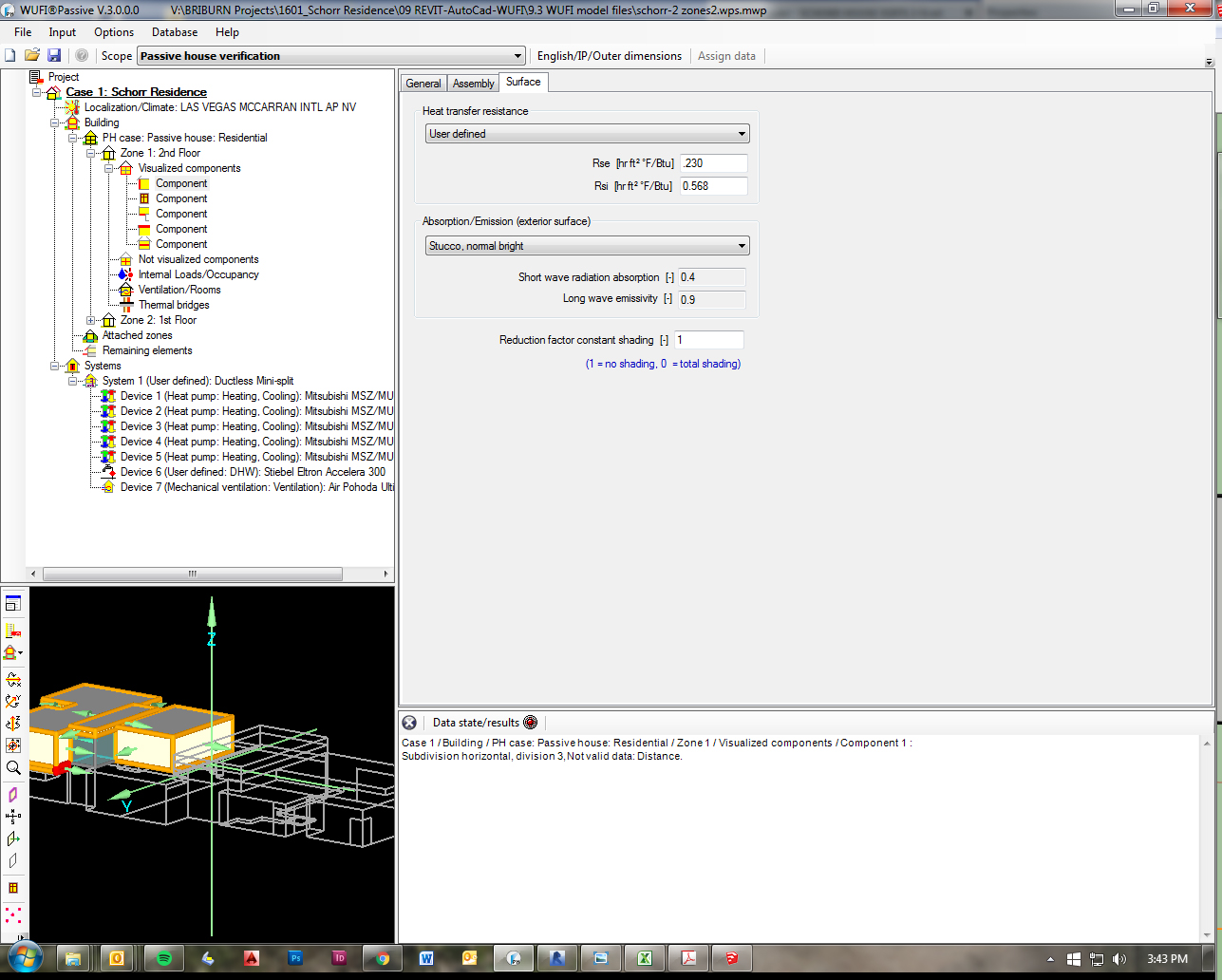Expand Zone 2: 1st Floor node
The image size is (1222, 980).
[92, 320]
